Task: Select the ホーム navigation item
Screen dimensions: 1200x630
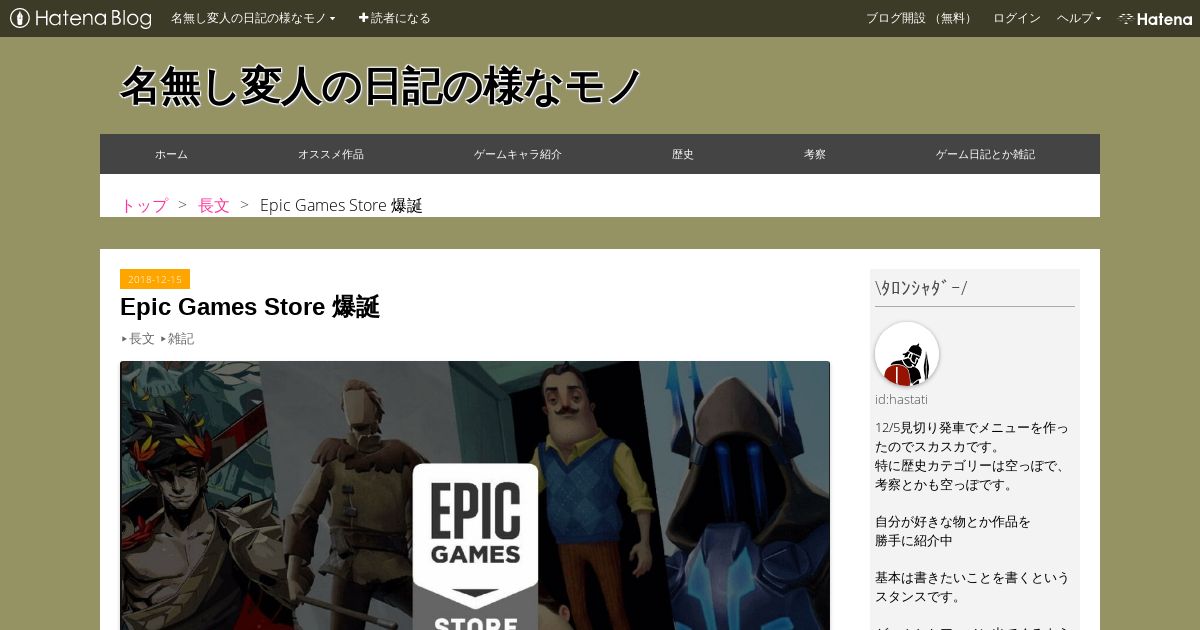Action: click(x=171, y=154)
